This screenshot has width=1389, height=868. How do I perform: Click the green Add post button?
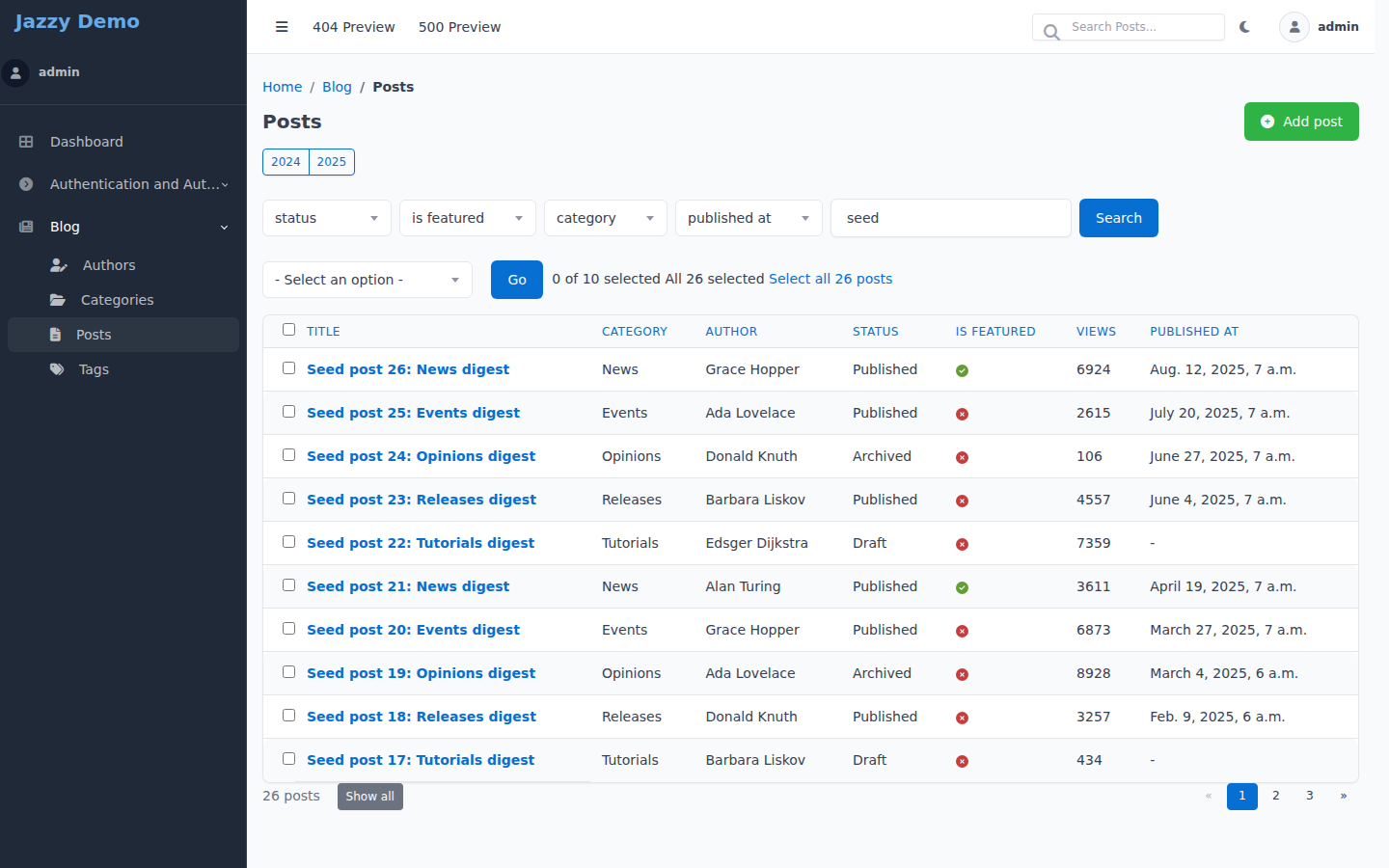1301,122
